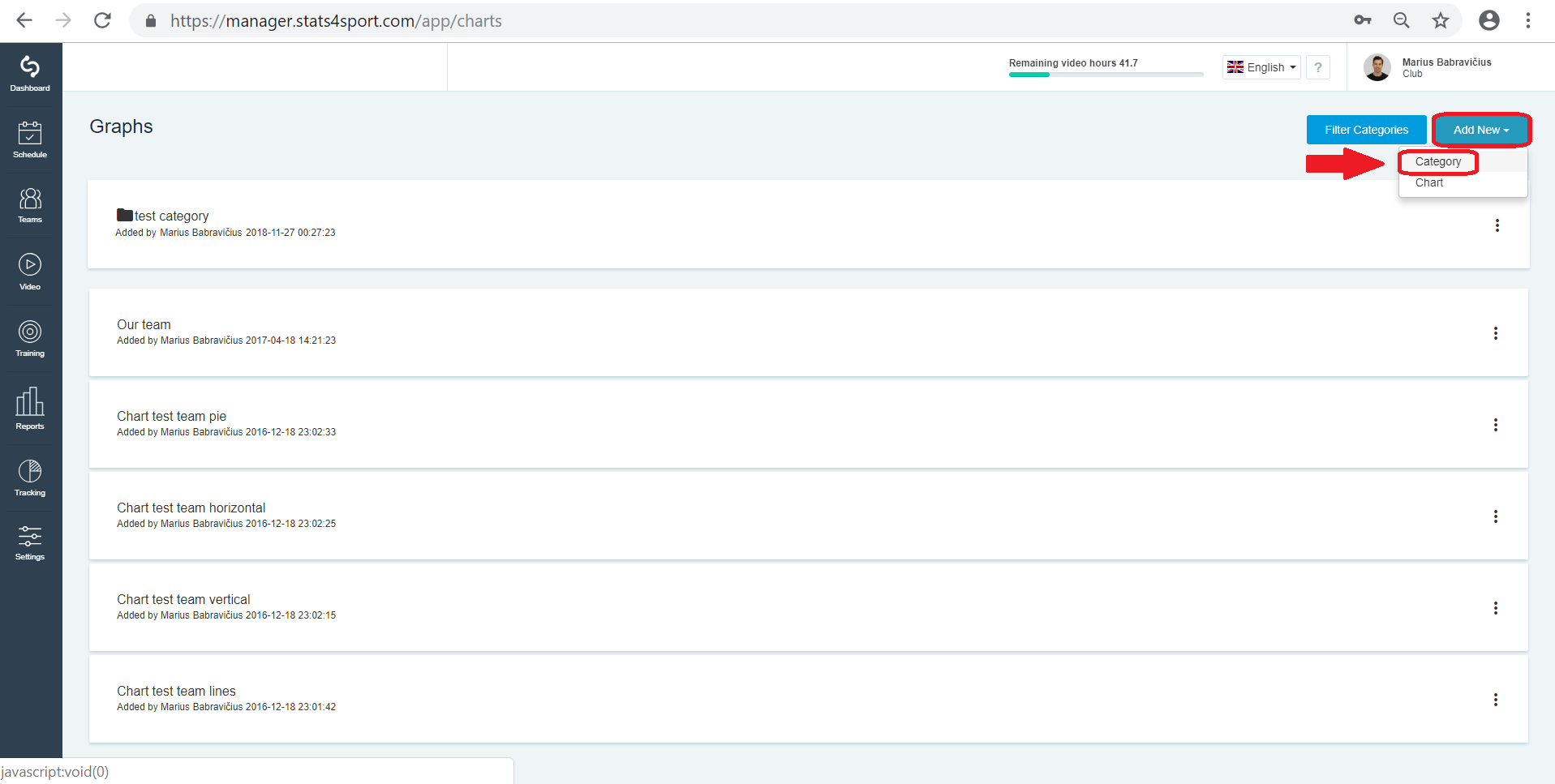Open Chart test team pie entry
1555x784 pixels.
pos(171,416)
